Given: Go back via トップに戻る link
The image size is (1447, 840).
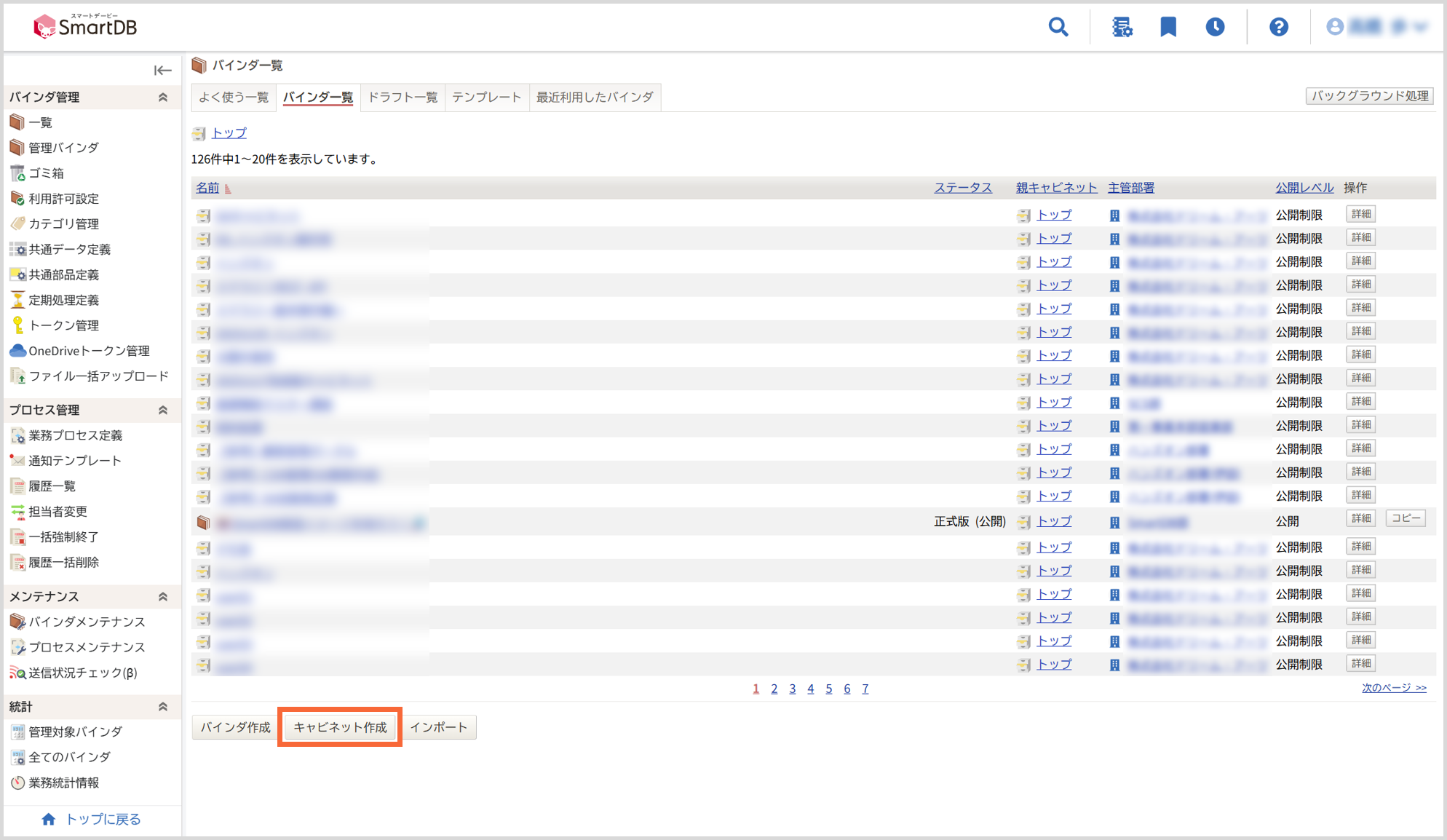Looking at the screenshot, I should pos(92,819).
